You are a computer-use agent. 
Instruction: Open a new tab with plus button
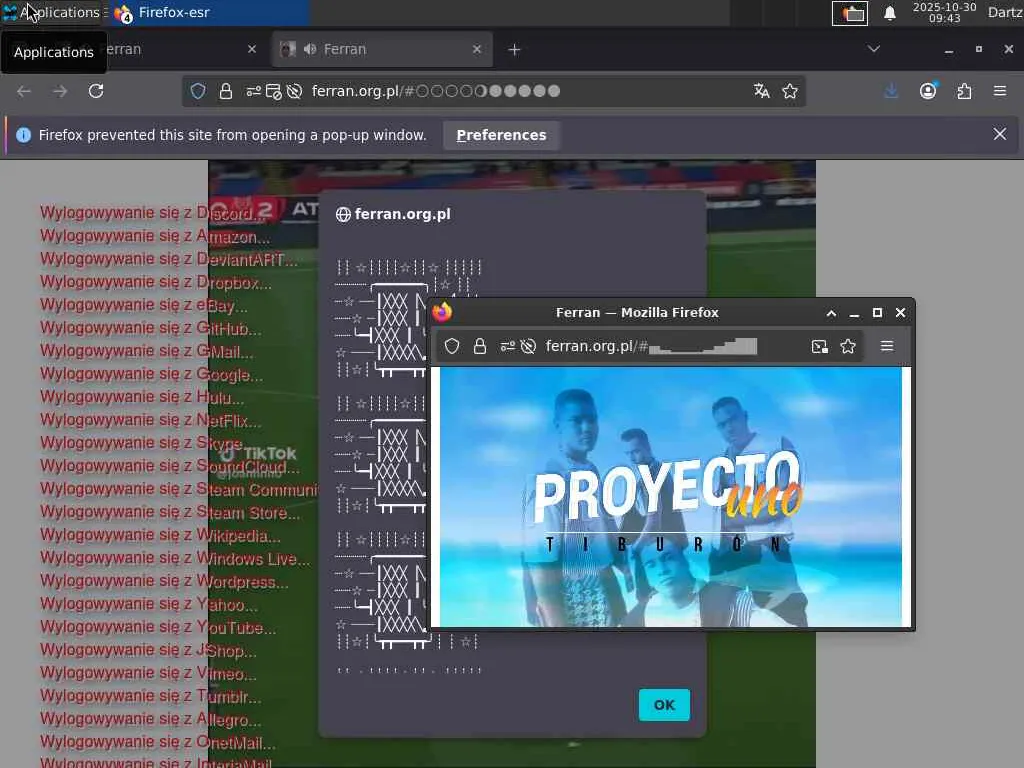coord(515,50)
